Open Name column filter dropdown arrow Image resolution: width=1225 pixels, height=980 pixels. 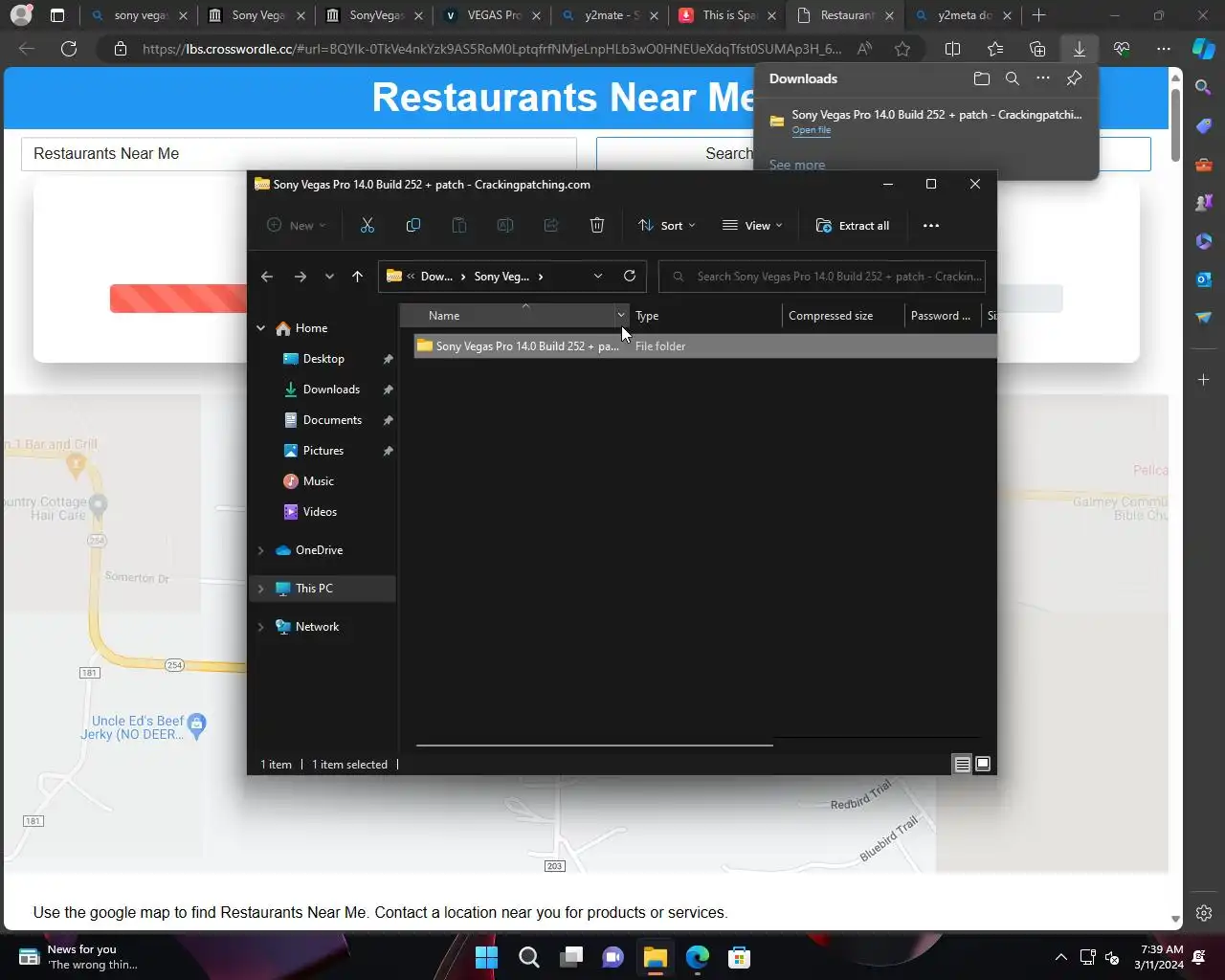[x=621, y=315]
